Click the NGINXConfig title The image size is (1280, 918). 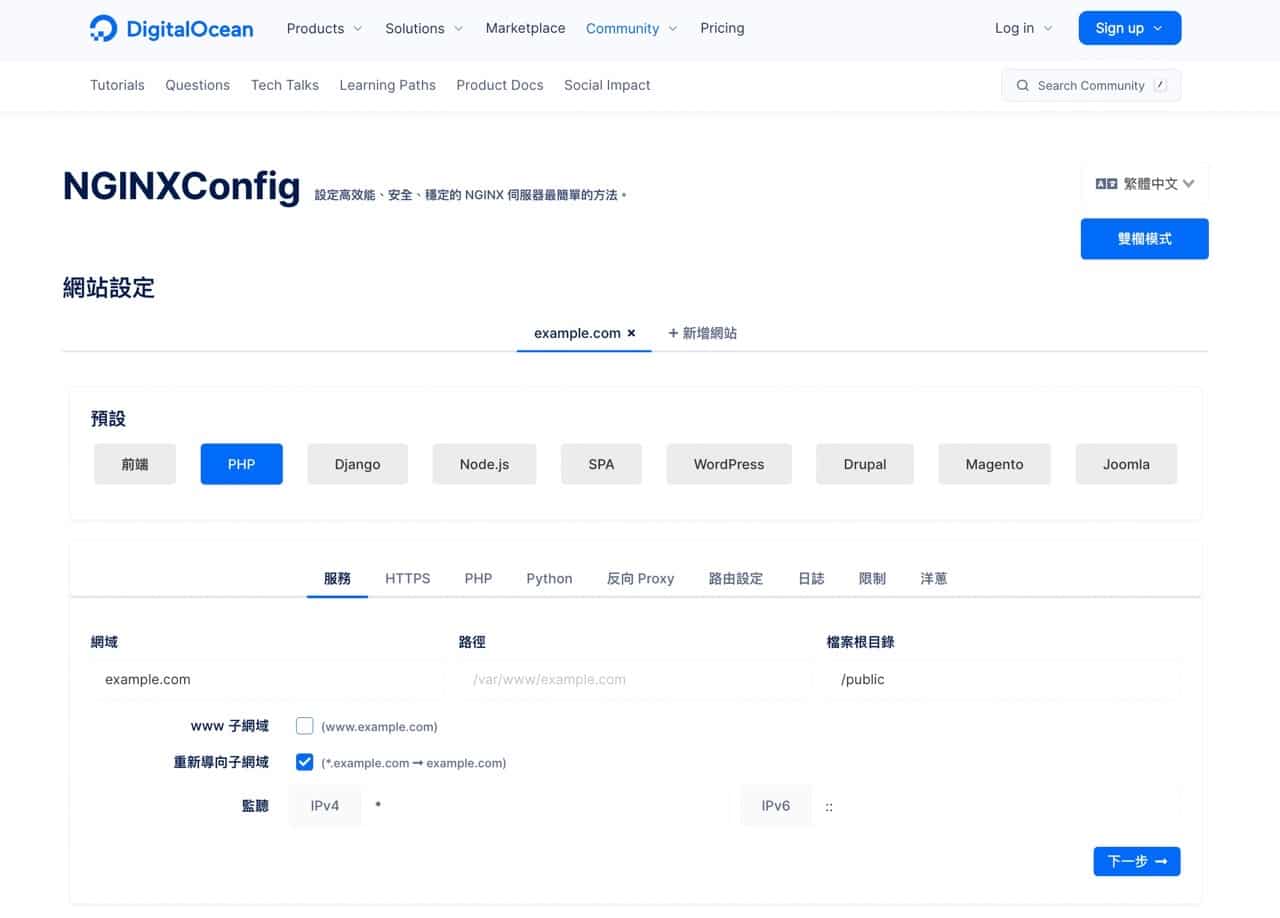pyautogui.click(x=181, y=186)
